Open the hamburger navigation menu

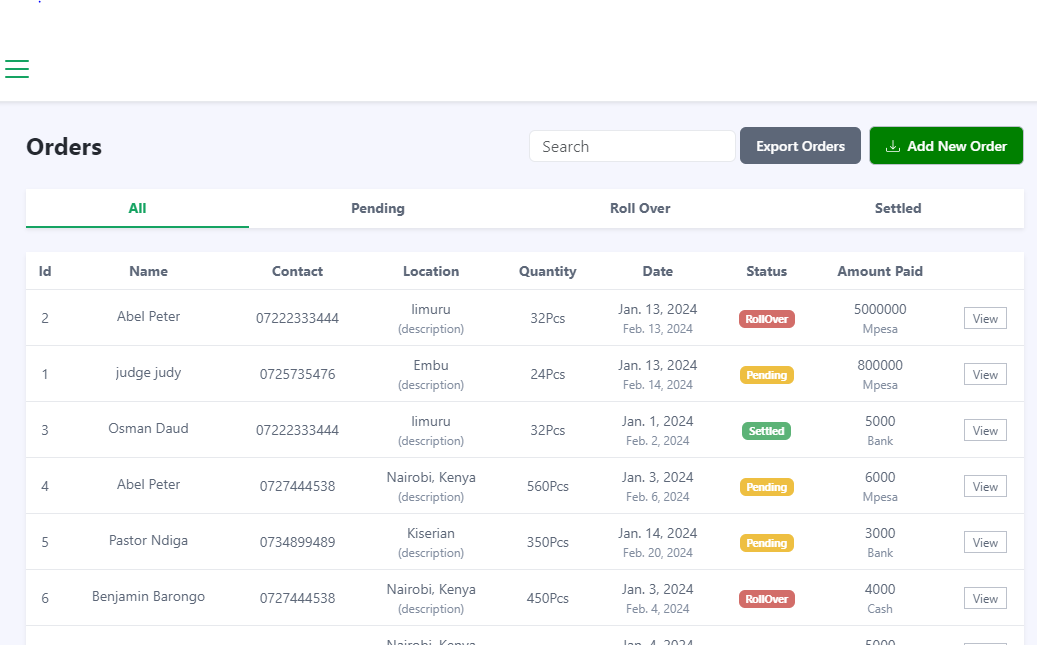pos(17,69)
